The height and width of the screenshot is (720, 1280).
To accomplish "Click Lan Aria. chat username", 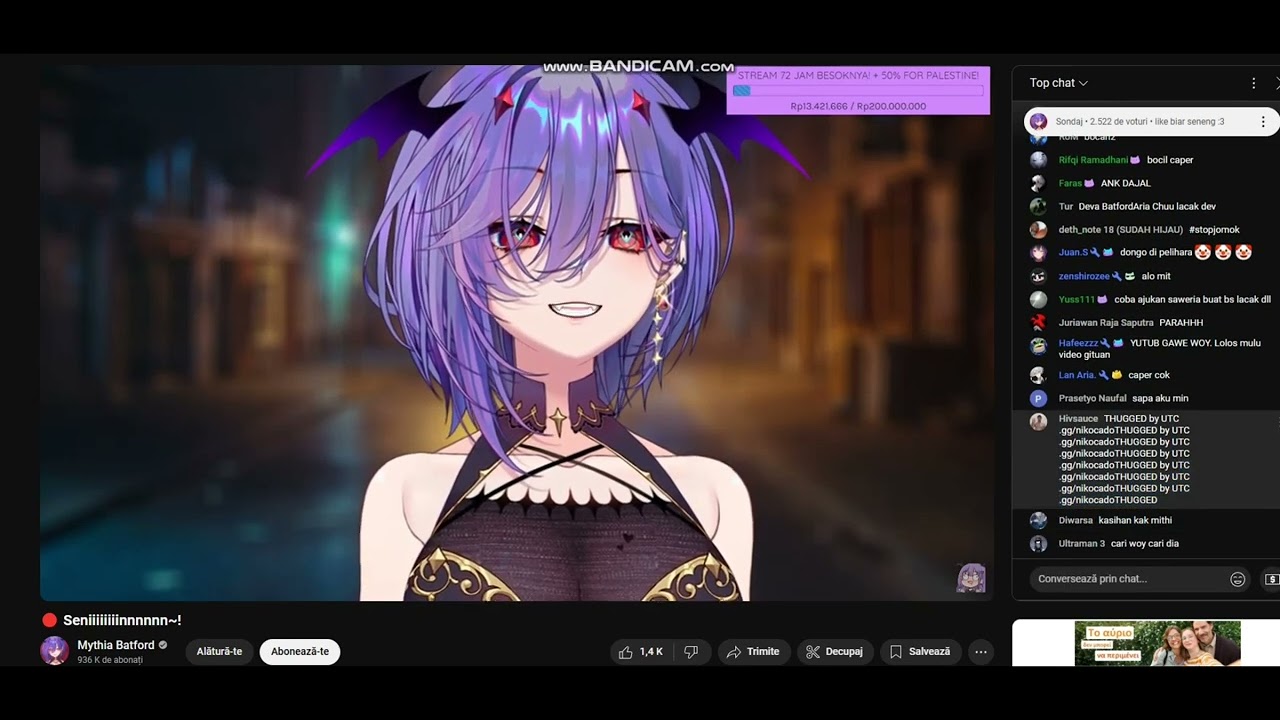I will click(x=1077, y=375).
